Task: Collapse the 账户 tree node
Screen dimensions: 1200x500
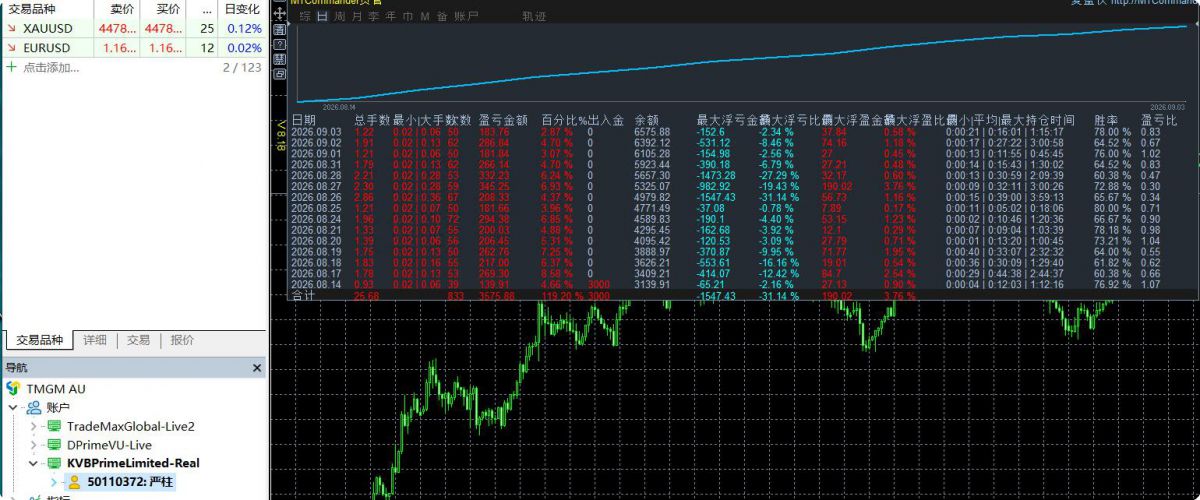Action: click(x=13, y=407)
